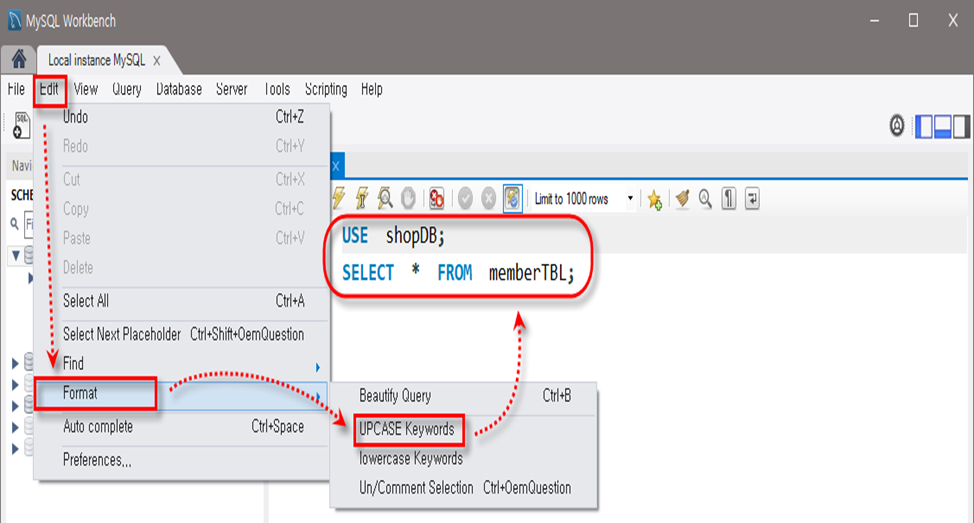
Task: Click the Stop execution hand icon
Action: point(408,199)
